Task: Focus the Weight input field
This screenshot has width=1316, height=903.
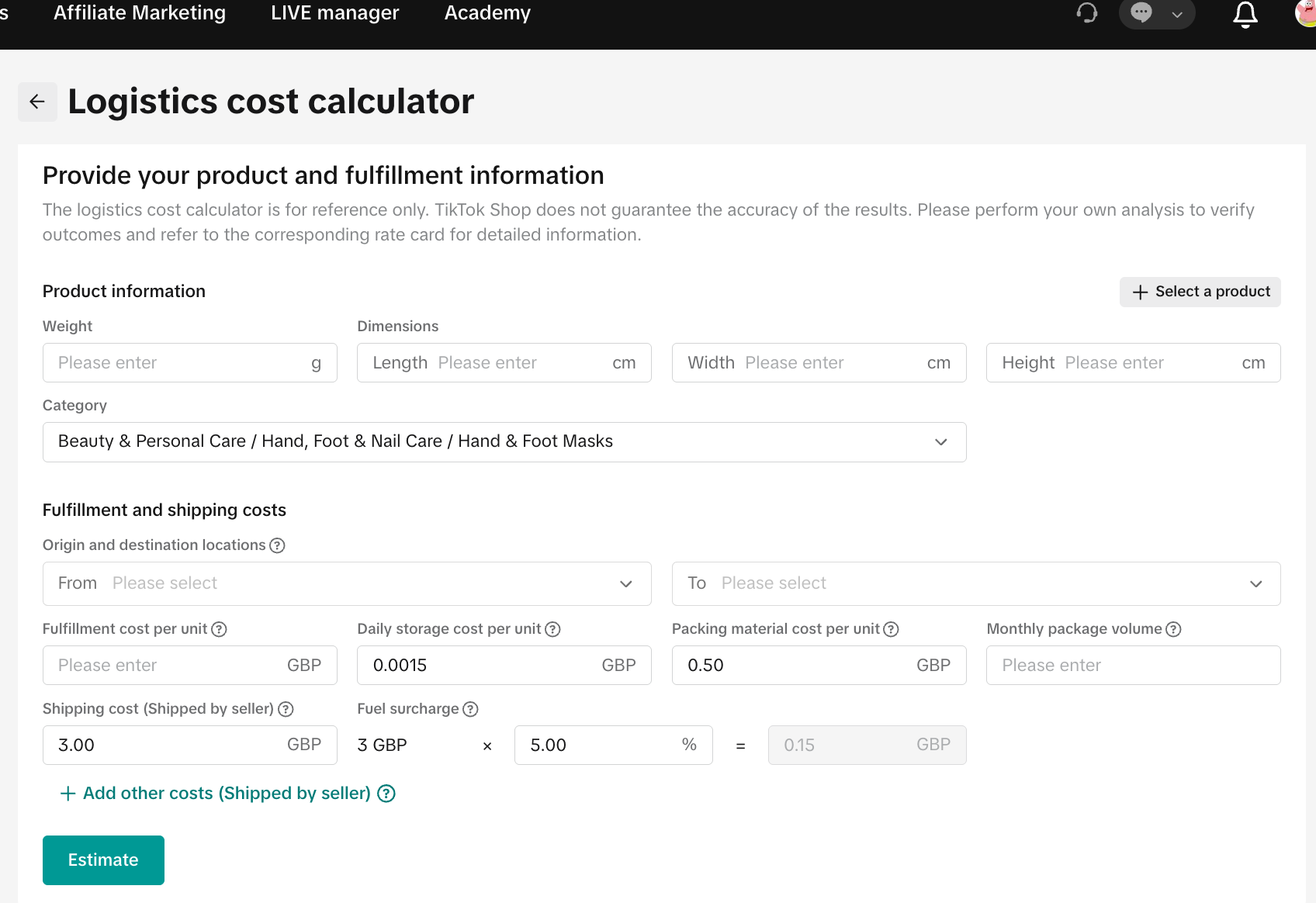Action: coord(178,363)
